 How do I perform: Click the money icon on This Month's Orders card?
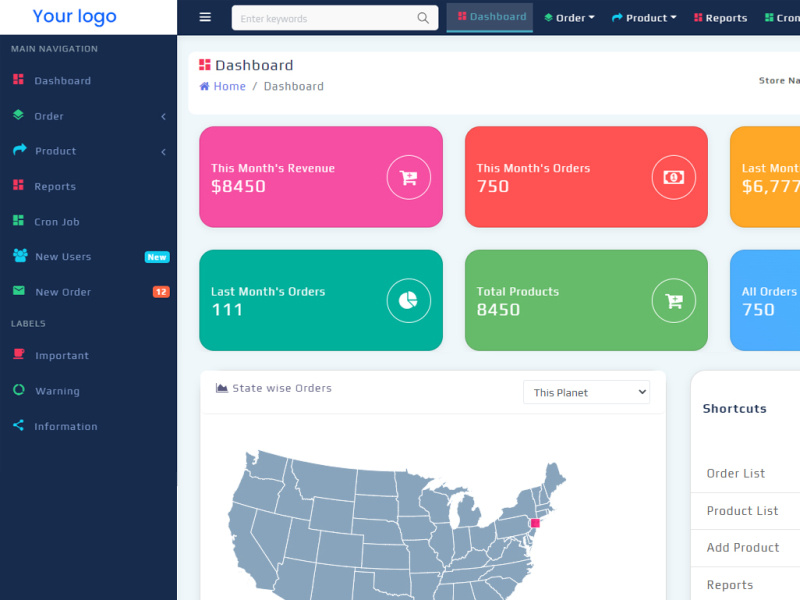(x=673, y=176)
